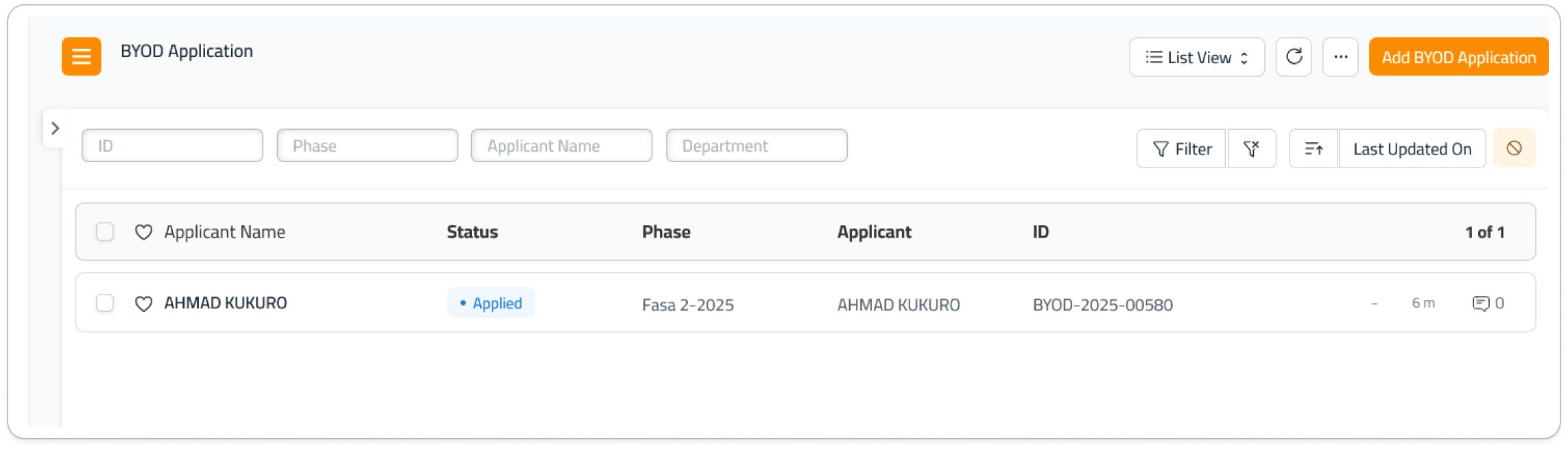The image size is (1568, 449).
Task: Focus the Applicant Name filter field
Action: click(x=561, y=146)
